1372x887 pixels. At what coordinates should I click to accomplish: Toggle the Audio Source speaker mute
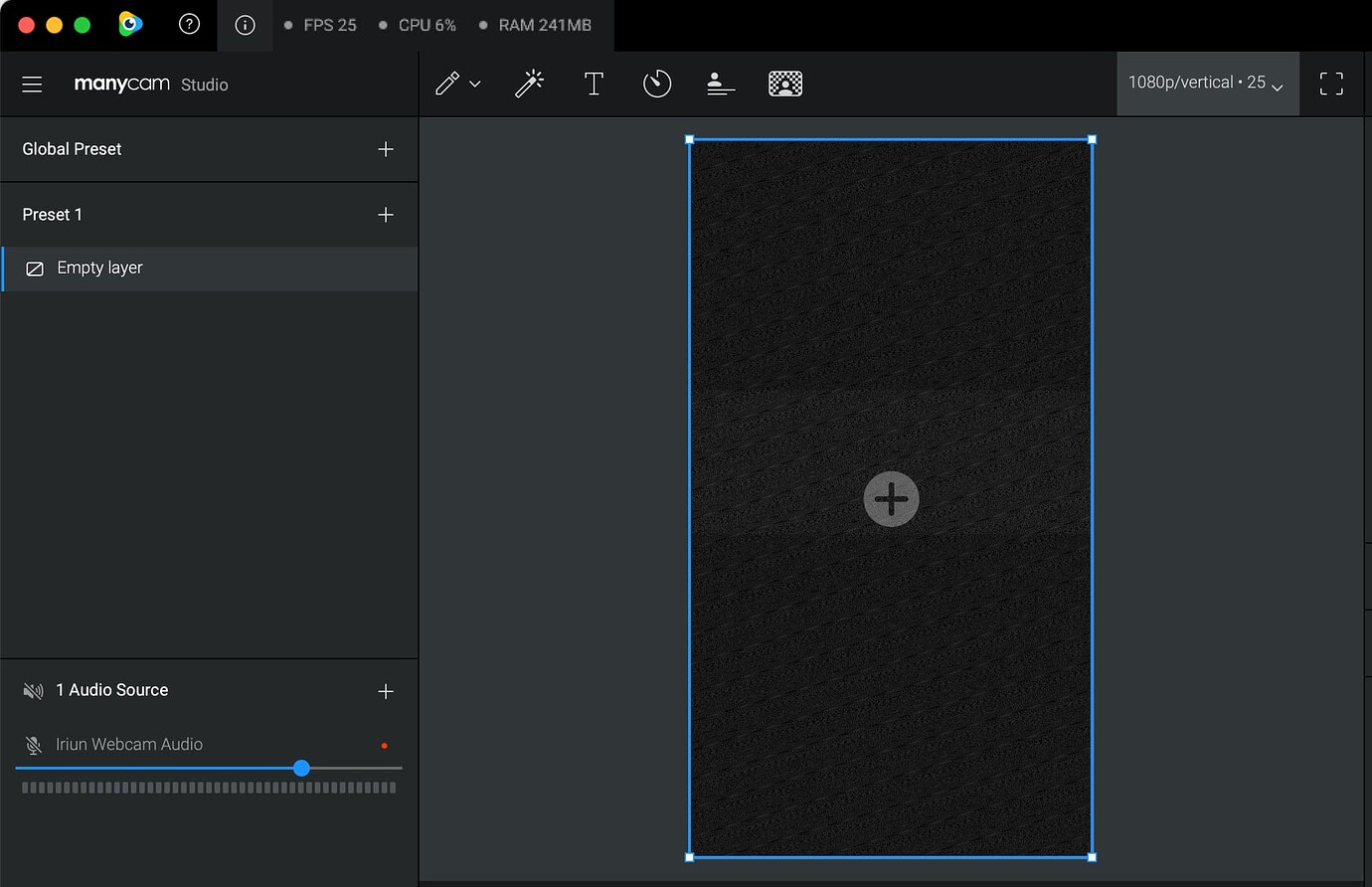tap(34, 690)
